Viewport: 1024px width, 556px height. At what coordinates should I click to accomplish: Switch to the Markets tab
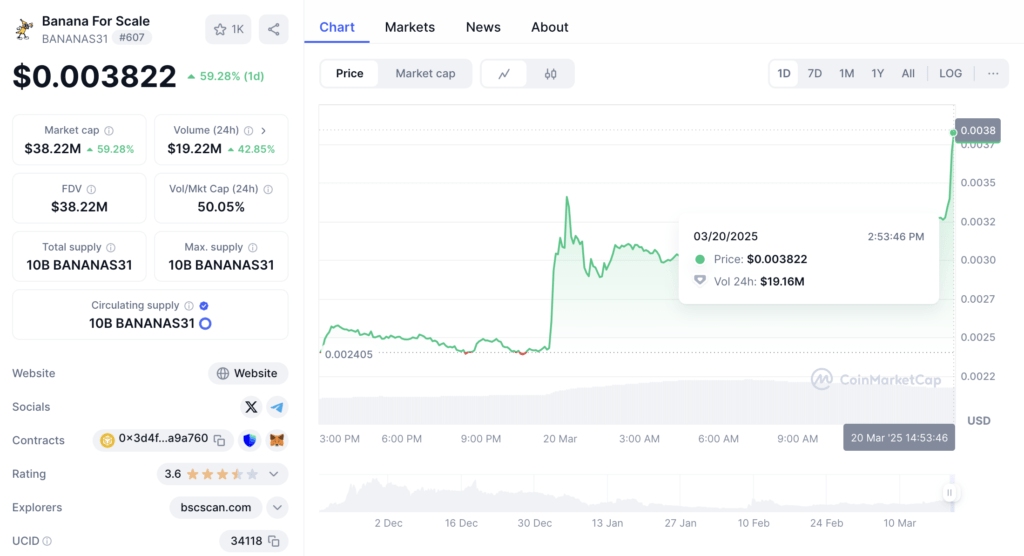(x=409, y=27)
